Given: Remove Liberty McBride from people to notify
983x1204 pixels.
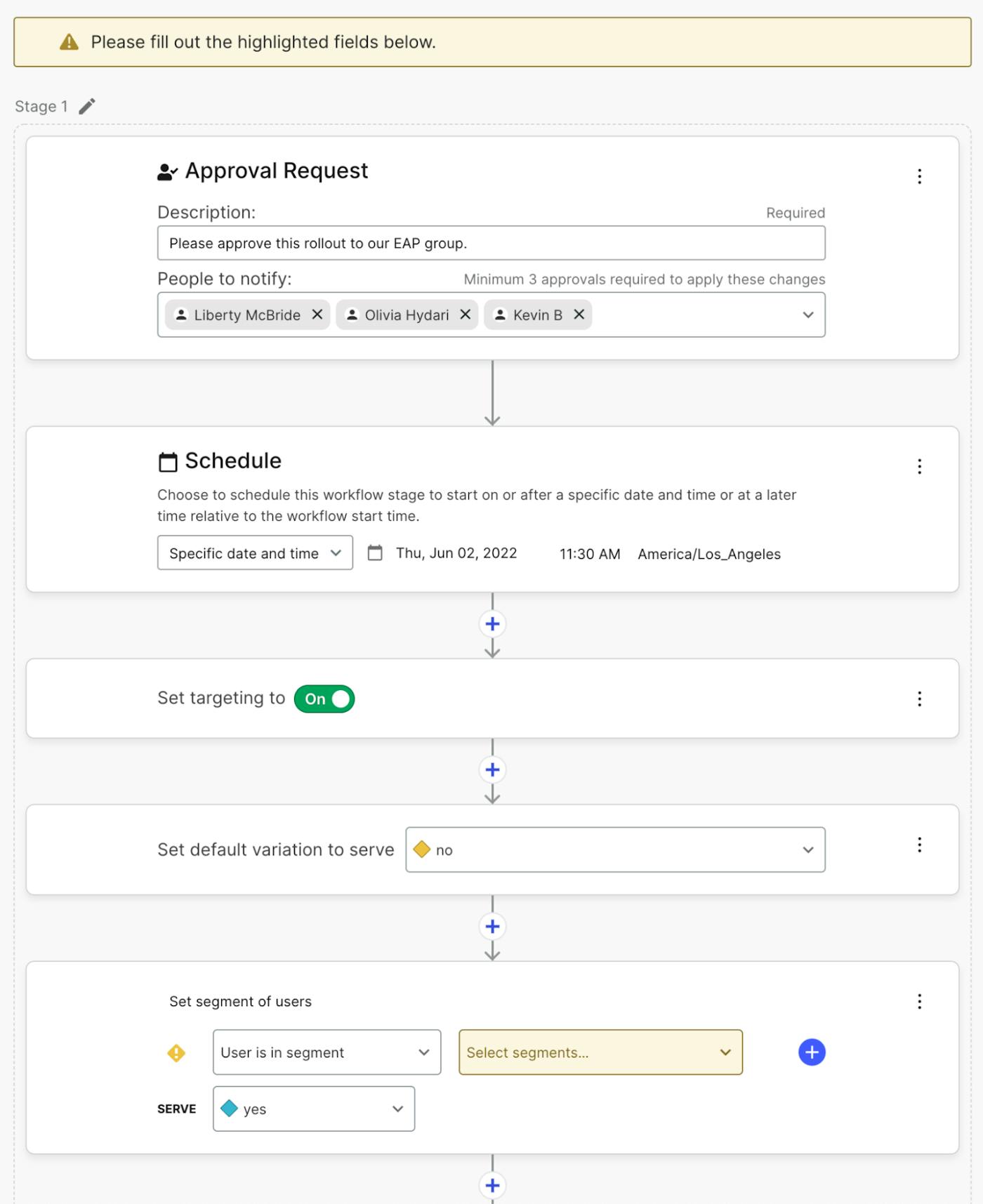Looking at the screenshot, I should 317,315.
